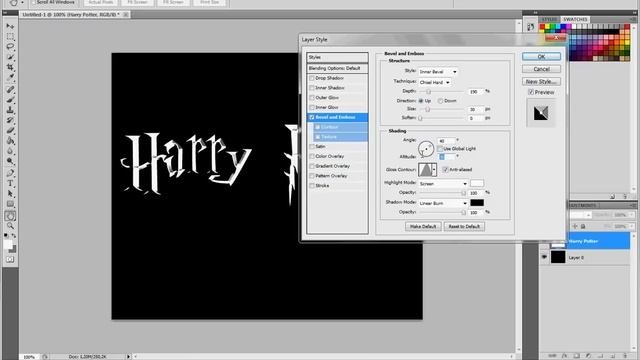Viewport: 640px width, 360px height.
Task: Select the Eyedropper tool
Action: coord(10,77)
